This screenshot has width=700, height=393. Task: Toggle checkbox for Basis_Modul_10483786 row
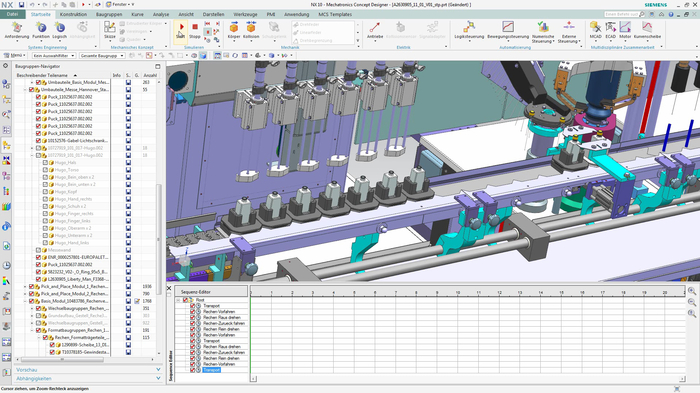pos(31,301)
